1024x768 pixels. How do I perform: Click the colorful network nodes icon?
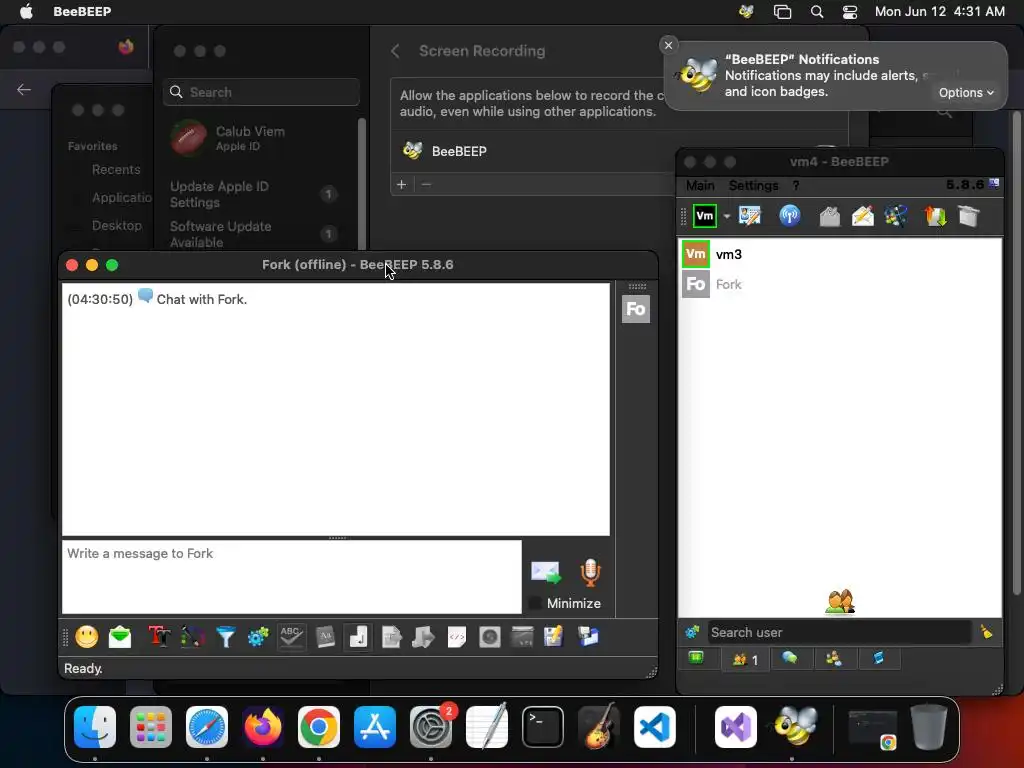coord(896,216)
